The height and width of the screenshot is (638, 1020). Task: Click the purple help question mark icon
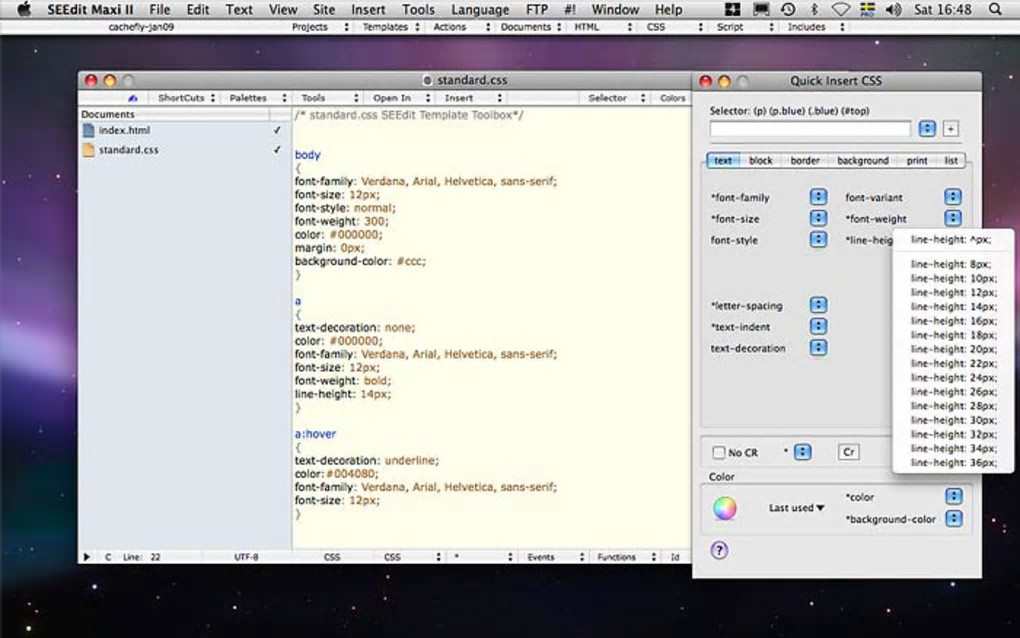(x=718, y=550)
